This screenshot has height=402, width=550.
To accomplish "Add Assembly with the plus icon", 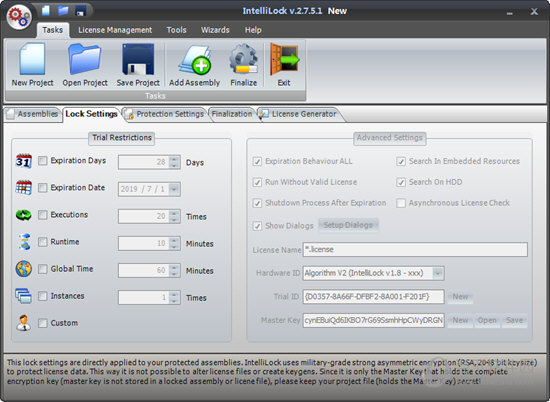I will coord(194,65).
